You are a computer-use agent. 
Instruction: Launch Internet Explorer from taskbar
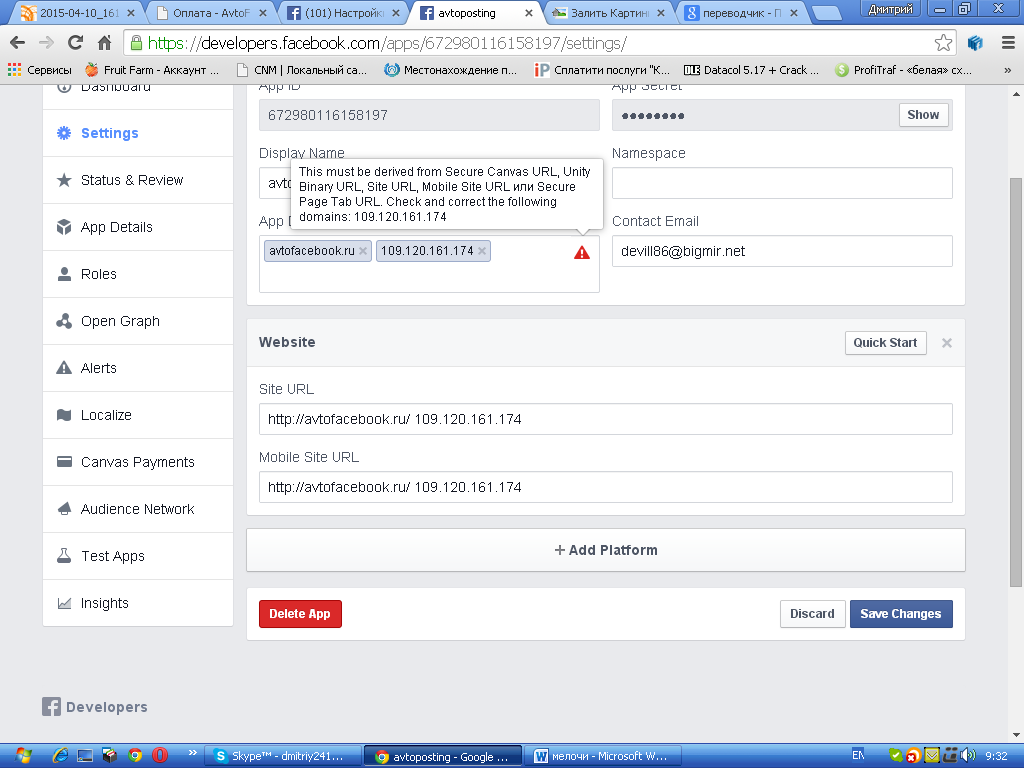click(60, 756)
